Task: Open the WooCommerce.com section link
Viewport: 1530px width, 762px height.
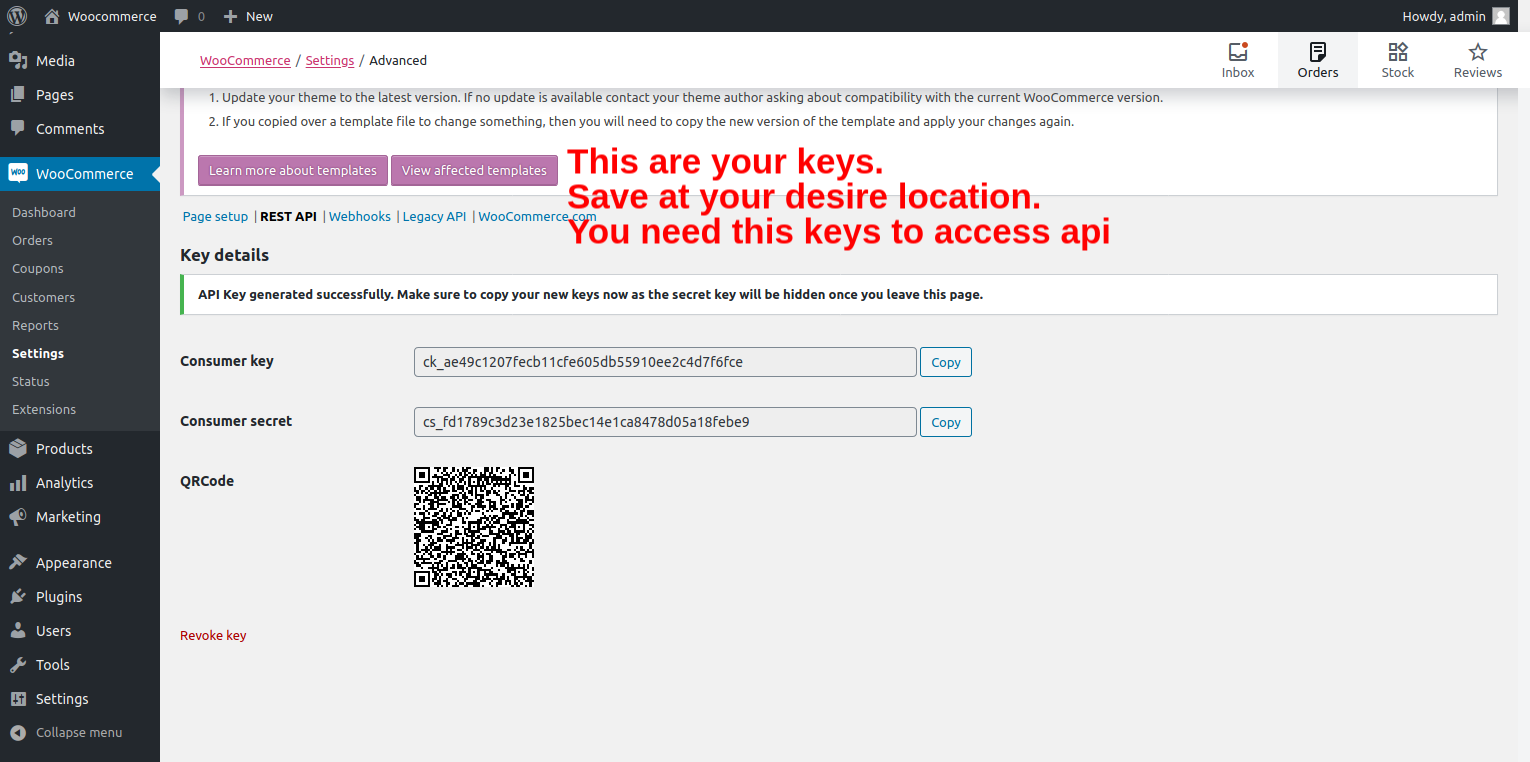Action: point(537,216)
